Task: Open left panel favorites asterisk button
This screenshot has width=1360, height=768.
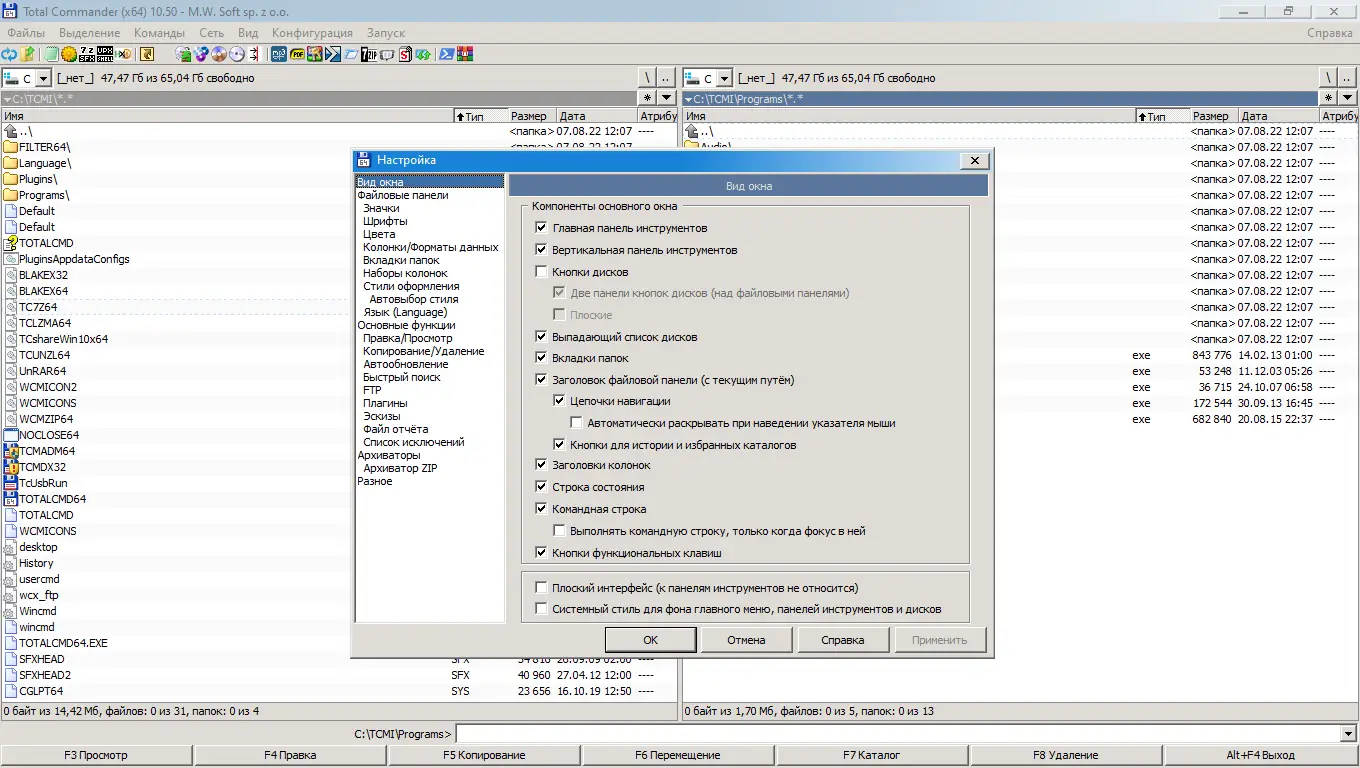Action: pos(648,98)
